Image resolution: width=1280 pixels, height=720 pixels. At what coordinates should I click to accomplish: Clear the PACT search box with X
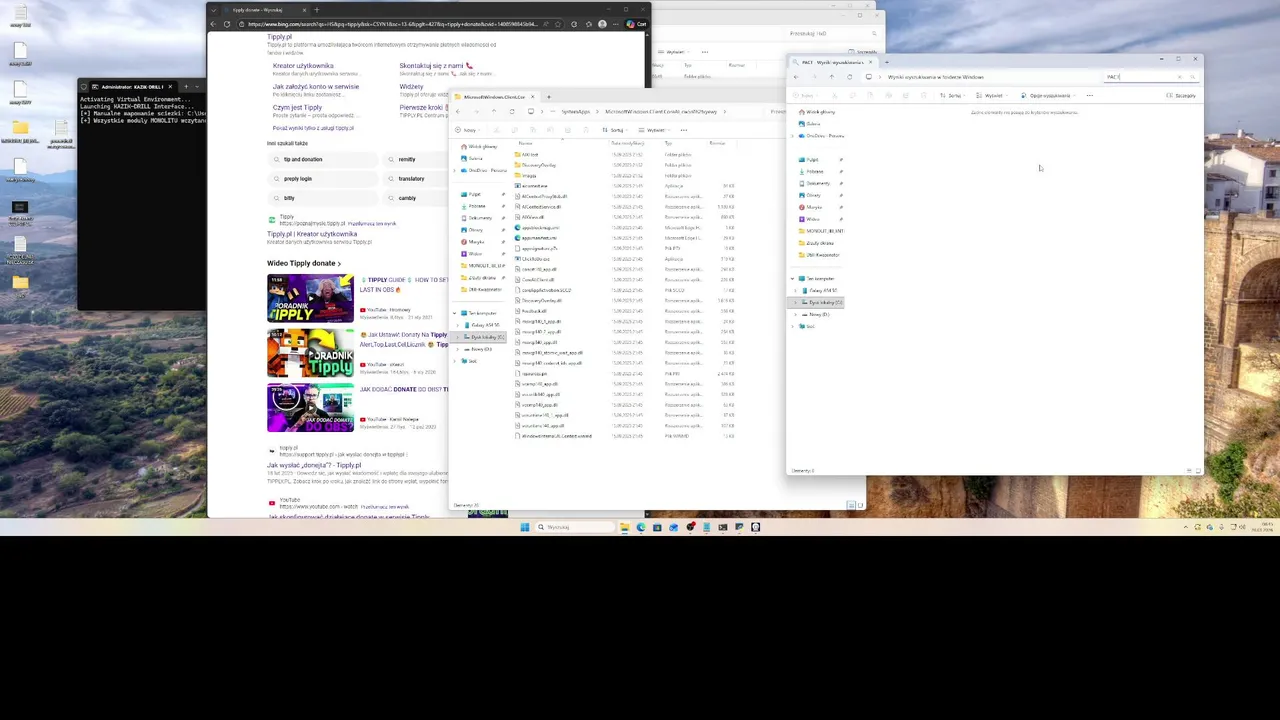tap(1179, 77)
